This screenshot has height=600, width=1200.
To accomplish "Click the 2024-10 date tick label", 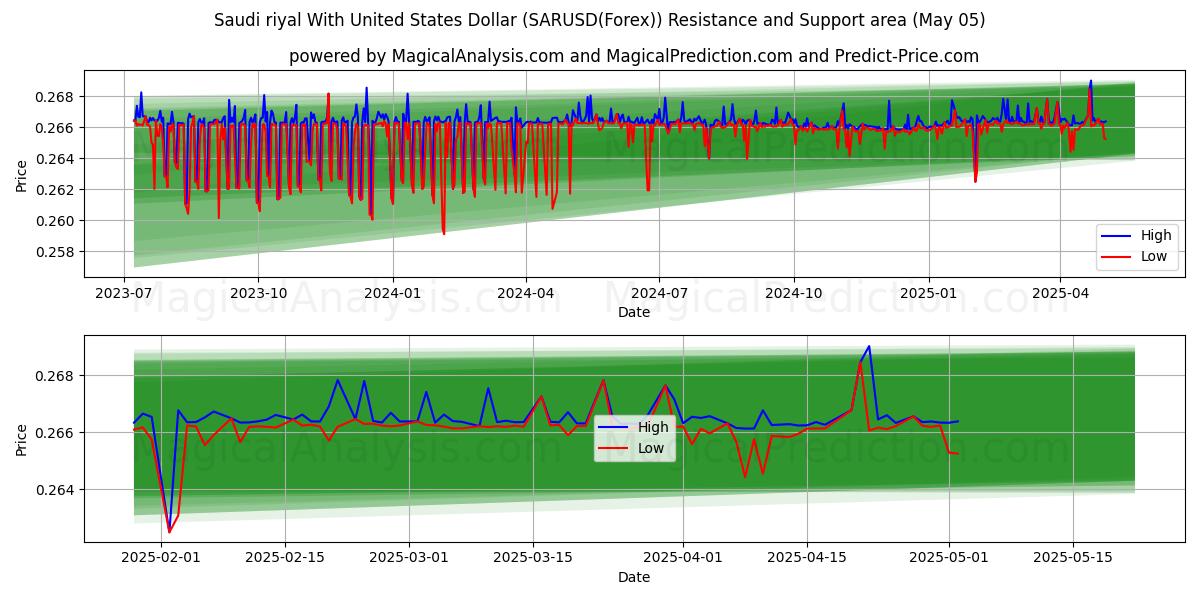I will point(794,293).
